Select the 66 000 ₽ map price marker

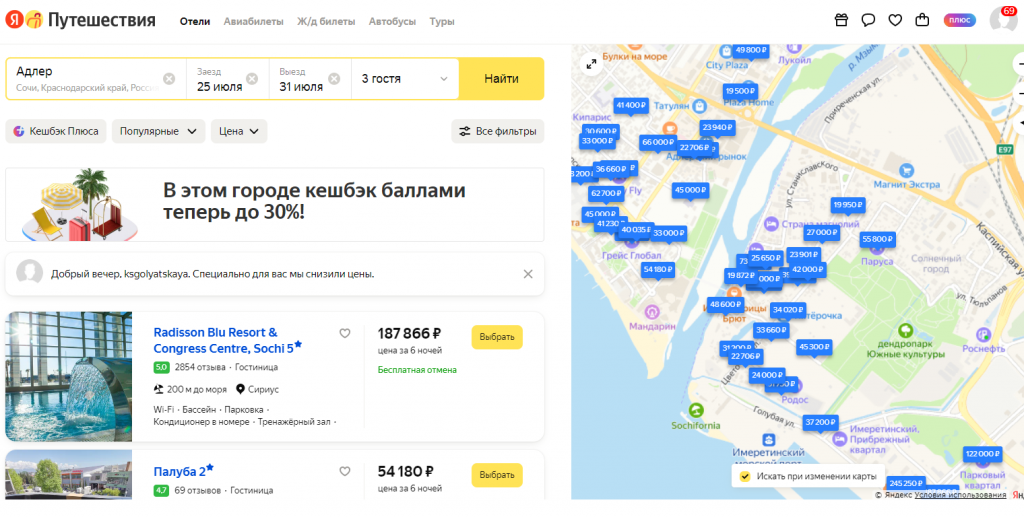(658, 142)
